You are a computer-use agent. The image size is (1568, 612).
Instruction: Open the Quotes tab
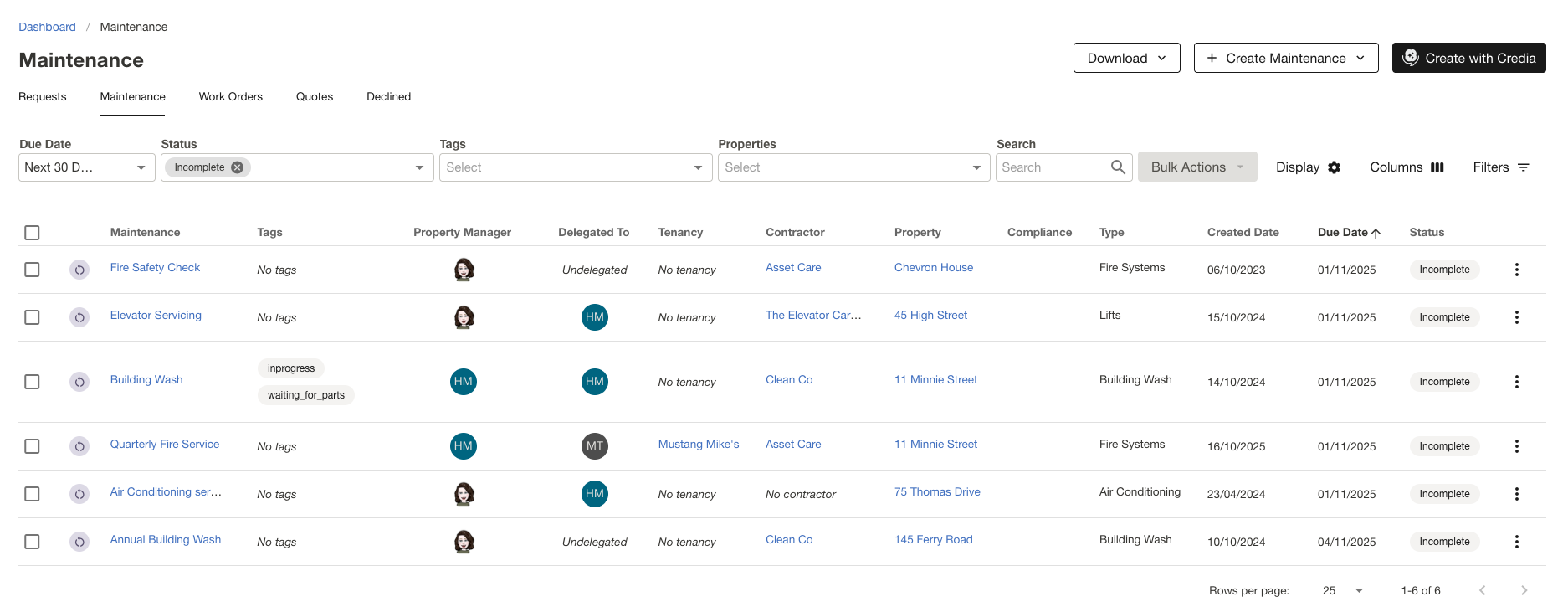coord(315,97)
